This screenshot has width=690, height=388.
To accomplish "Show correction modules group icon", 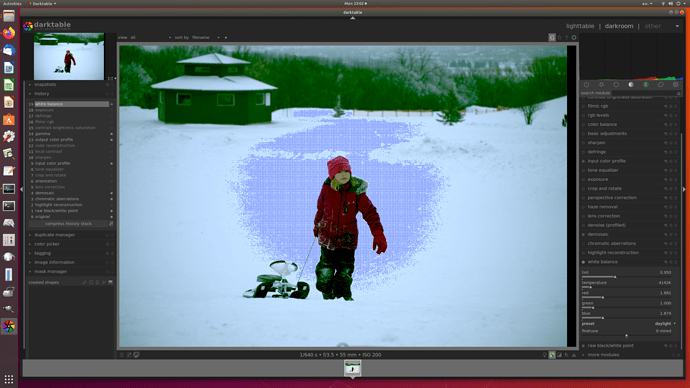I will click(661, 84).
